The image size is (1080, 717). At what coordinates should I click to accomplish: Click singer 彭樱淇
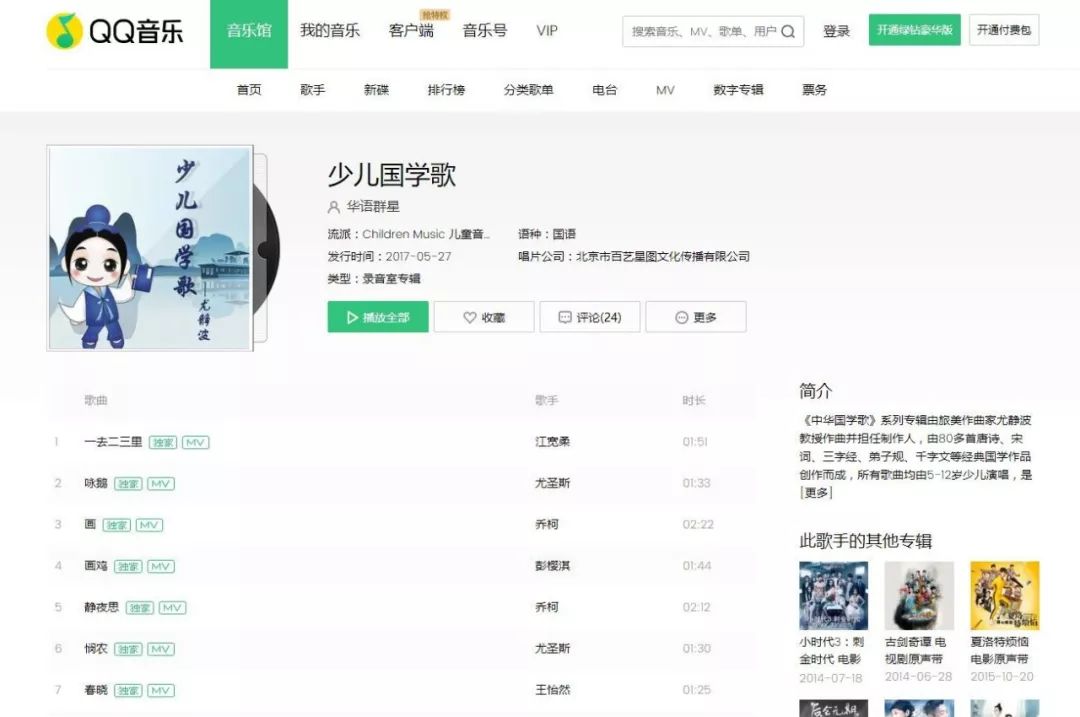552,566
